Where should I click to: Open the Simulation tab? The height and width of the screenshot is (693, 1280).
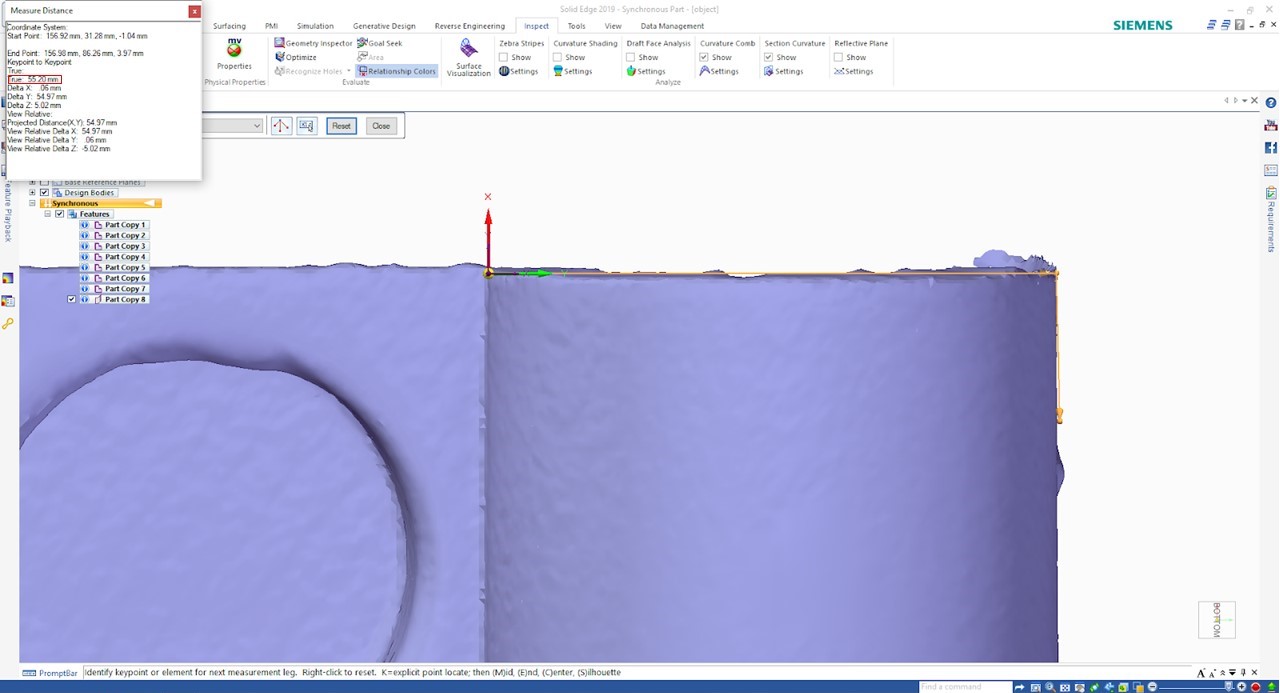[315, 26]
